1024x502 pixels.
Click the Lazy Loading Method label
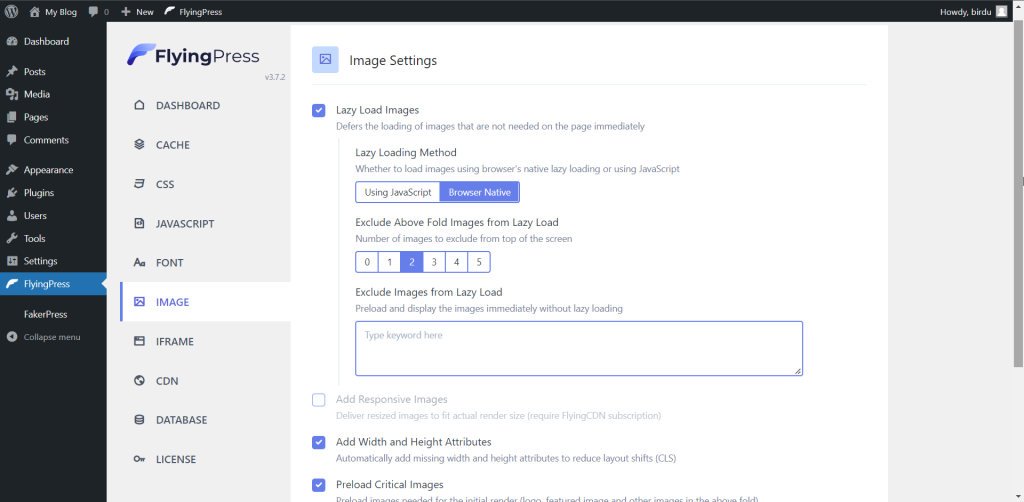point(406,153)
